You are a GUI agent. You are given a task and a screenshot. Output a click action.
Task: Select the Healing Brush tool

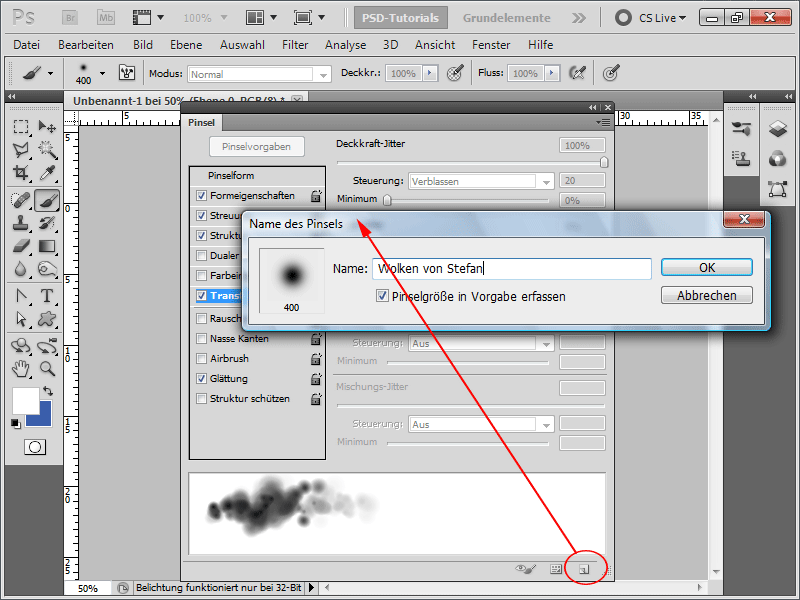pyautogui.click(x=20, y=200)
